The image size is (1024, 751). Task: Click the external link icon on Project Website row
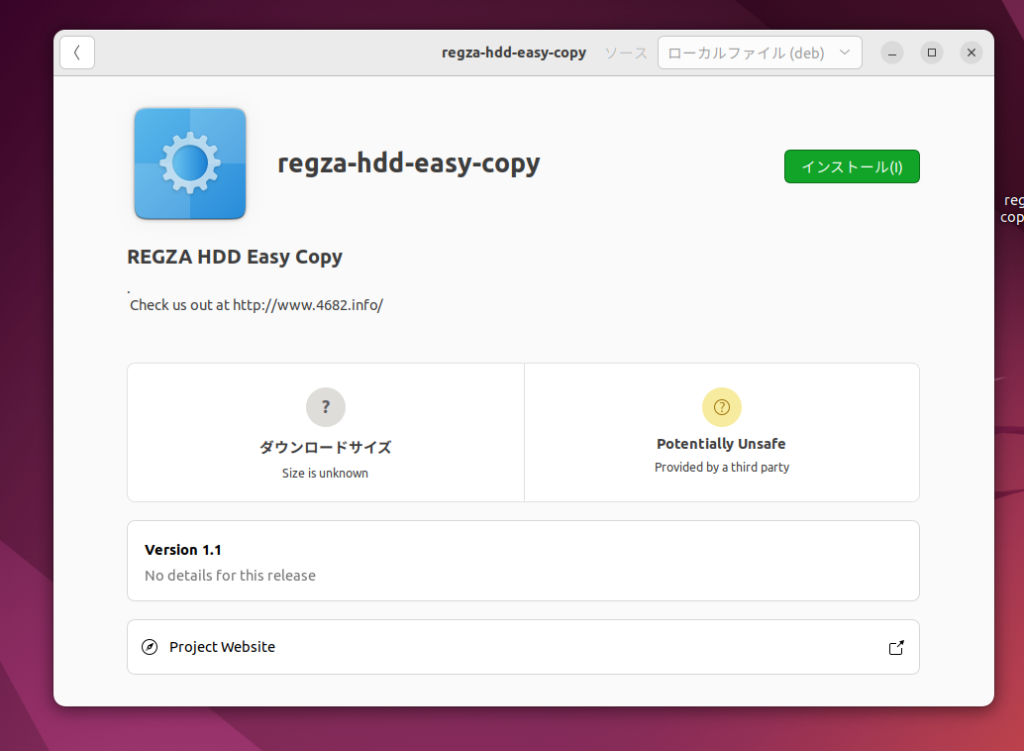pyautogui.click(x=896, y=647)
